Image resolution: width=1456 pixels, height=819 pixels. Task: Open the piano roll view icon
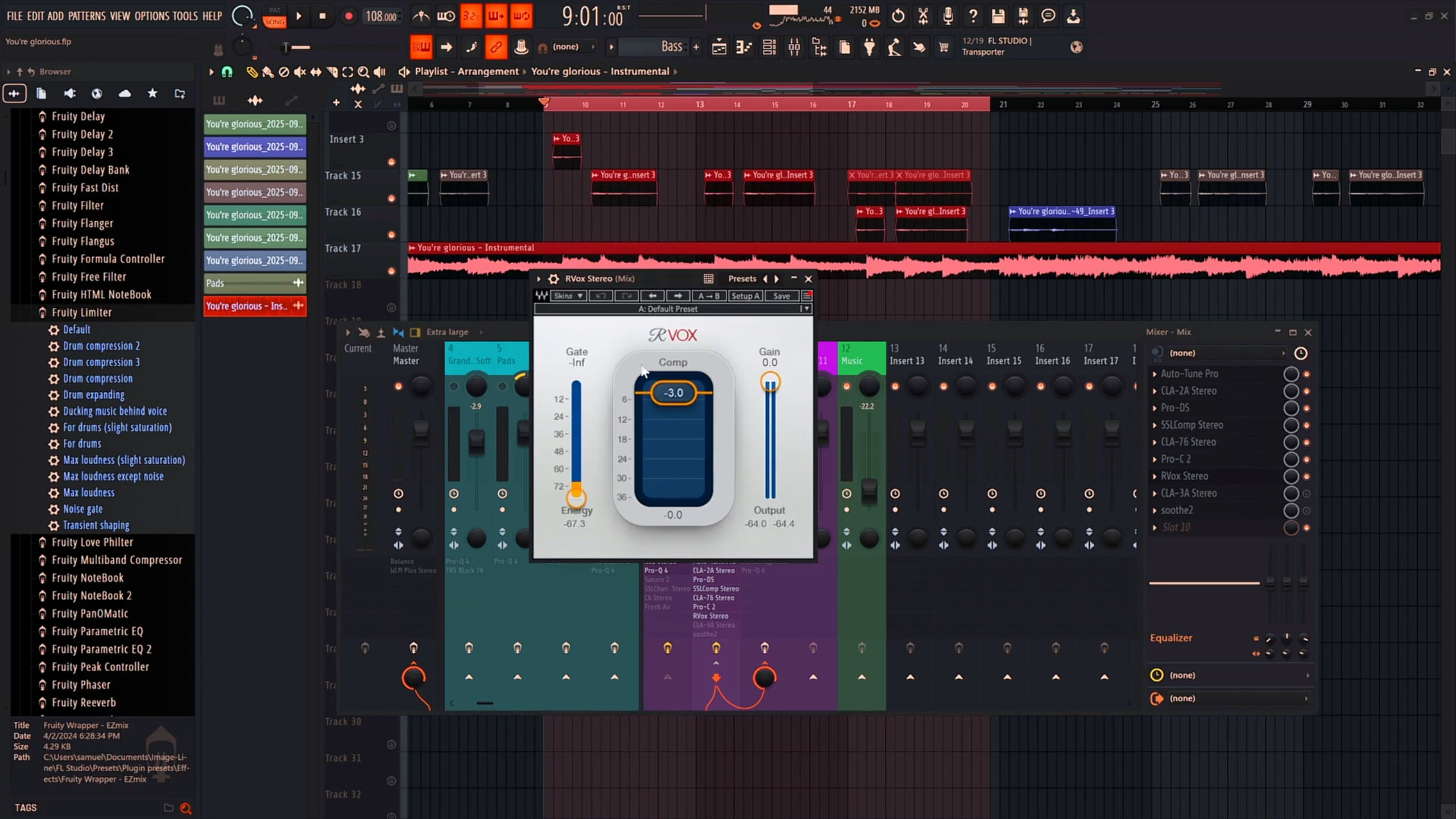(744, 47)
